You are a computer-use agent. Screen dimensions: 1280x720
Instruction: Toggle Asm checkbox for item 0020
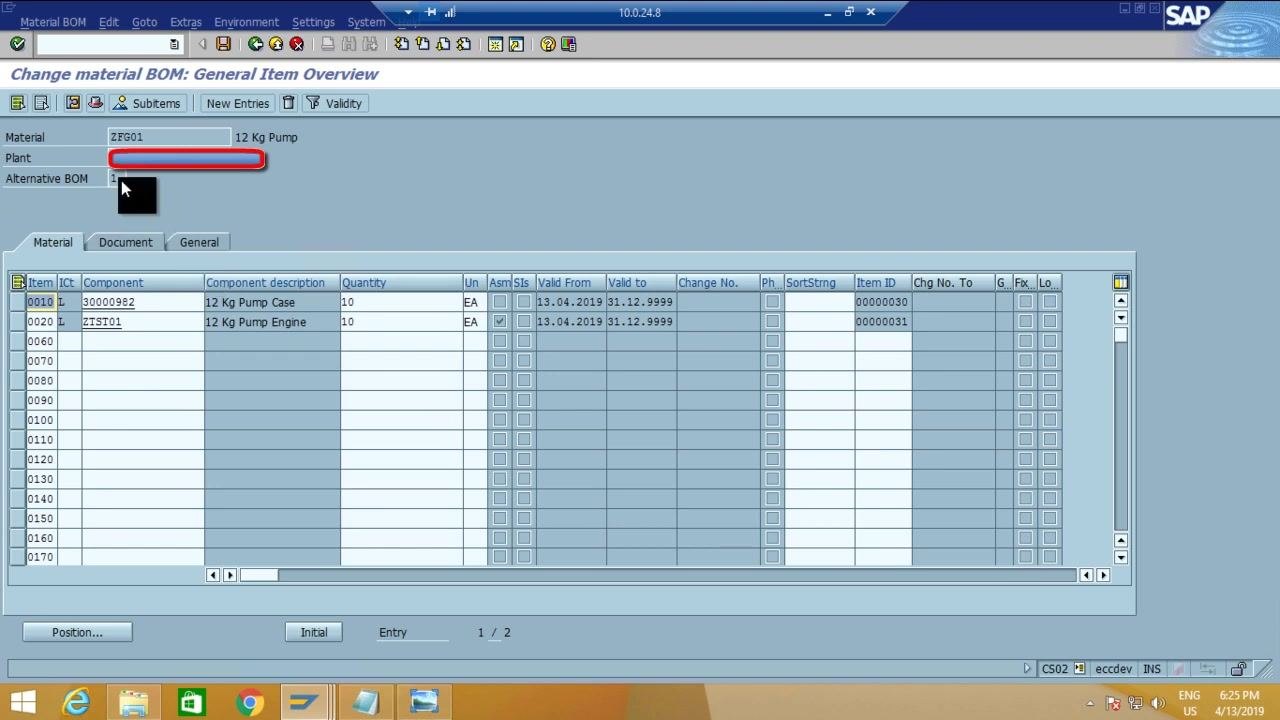pos(500,322)
